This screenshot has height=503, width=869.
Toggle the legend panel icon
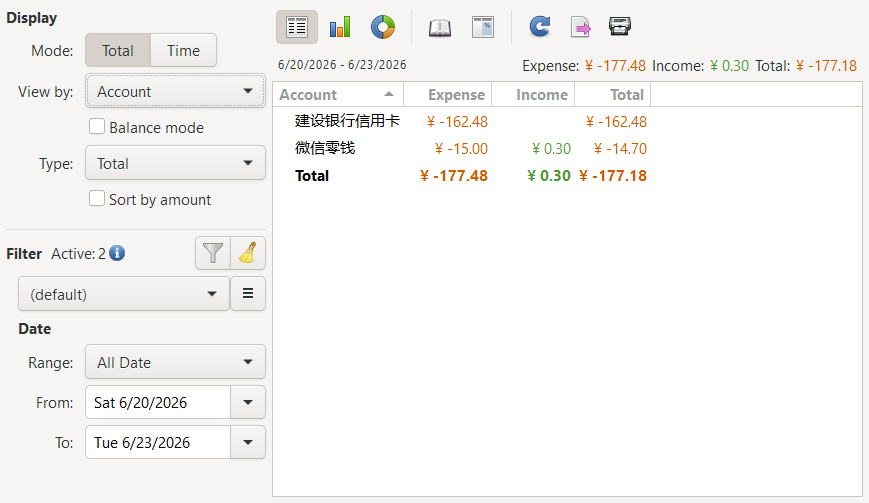pyautogui.click(x=483, y=27)
